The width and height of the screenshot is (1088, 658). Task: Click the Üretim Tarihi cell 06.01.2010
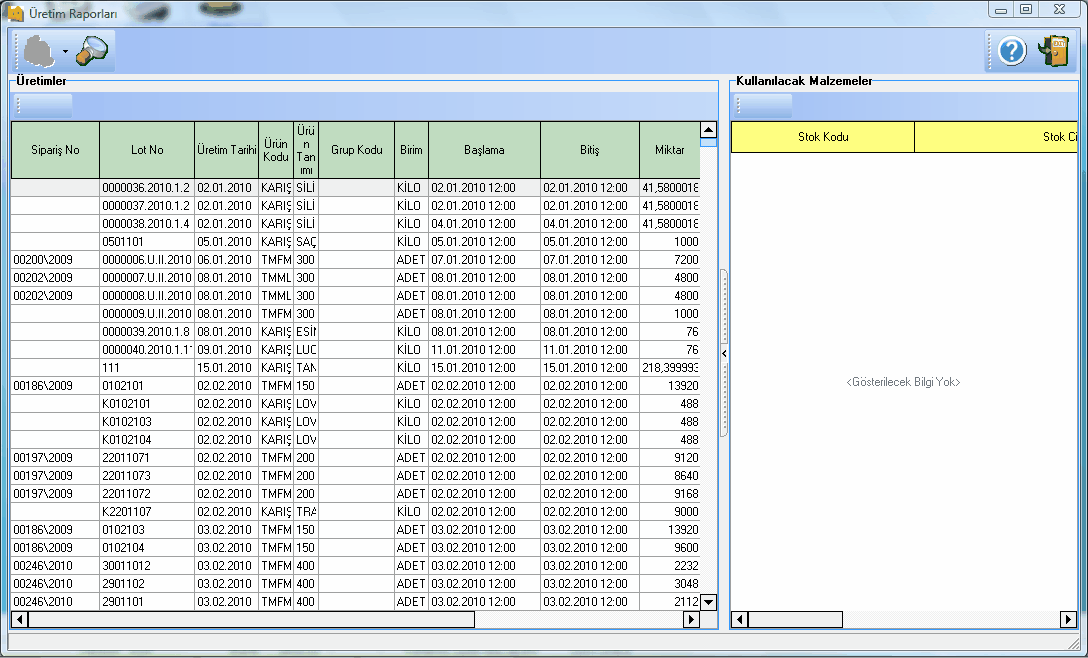227,260
